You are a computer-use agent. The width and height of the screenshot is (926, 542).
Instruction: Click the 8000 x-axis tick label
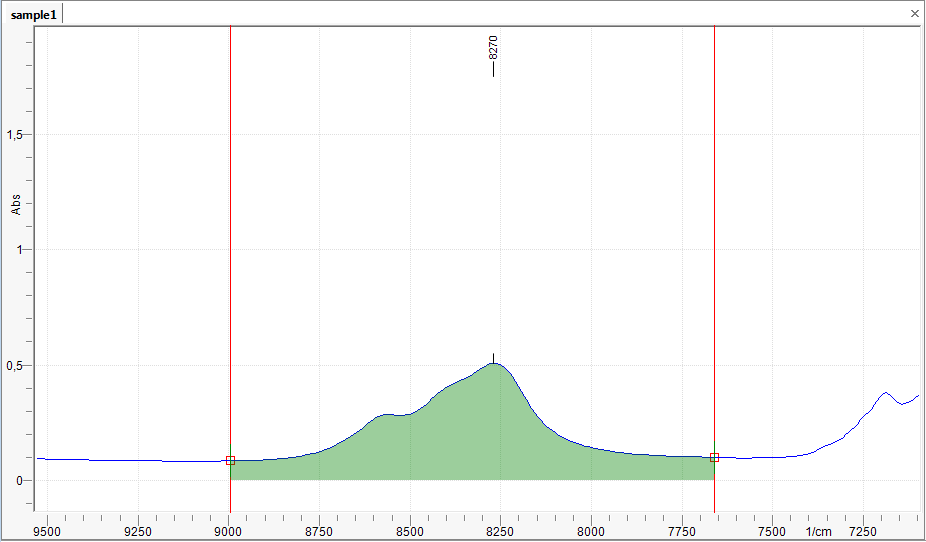(590, 531)
